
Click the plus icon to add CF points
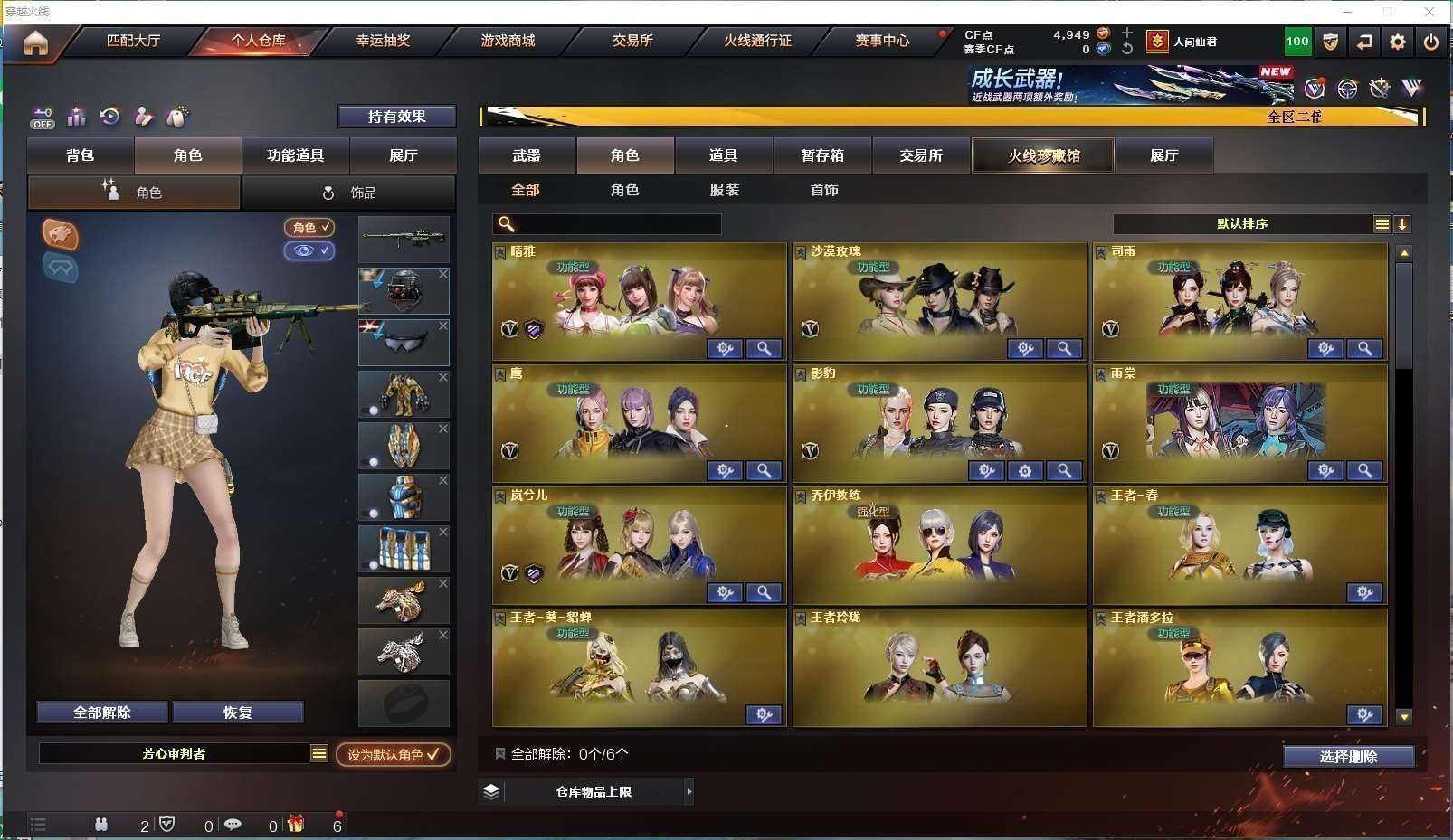click(1127, 33)
